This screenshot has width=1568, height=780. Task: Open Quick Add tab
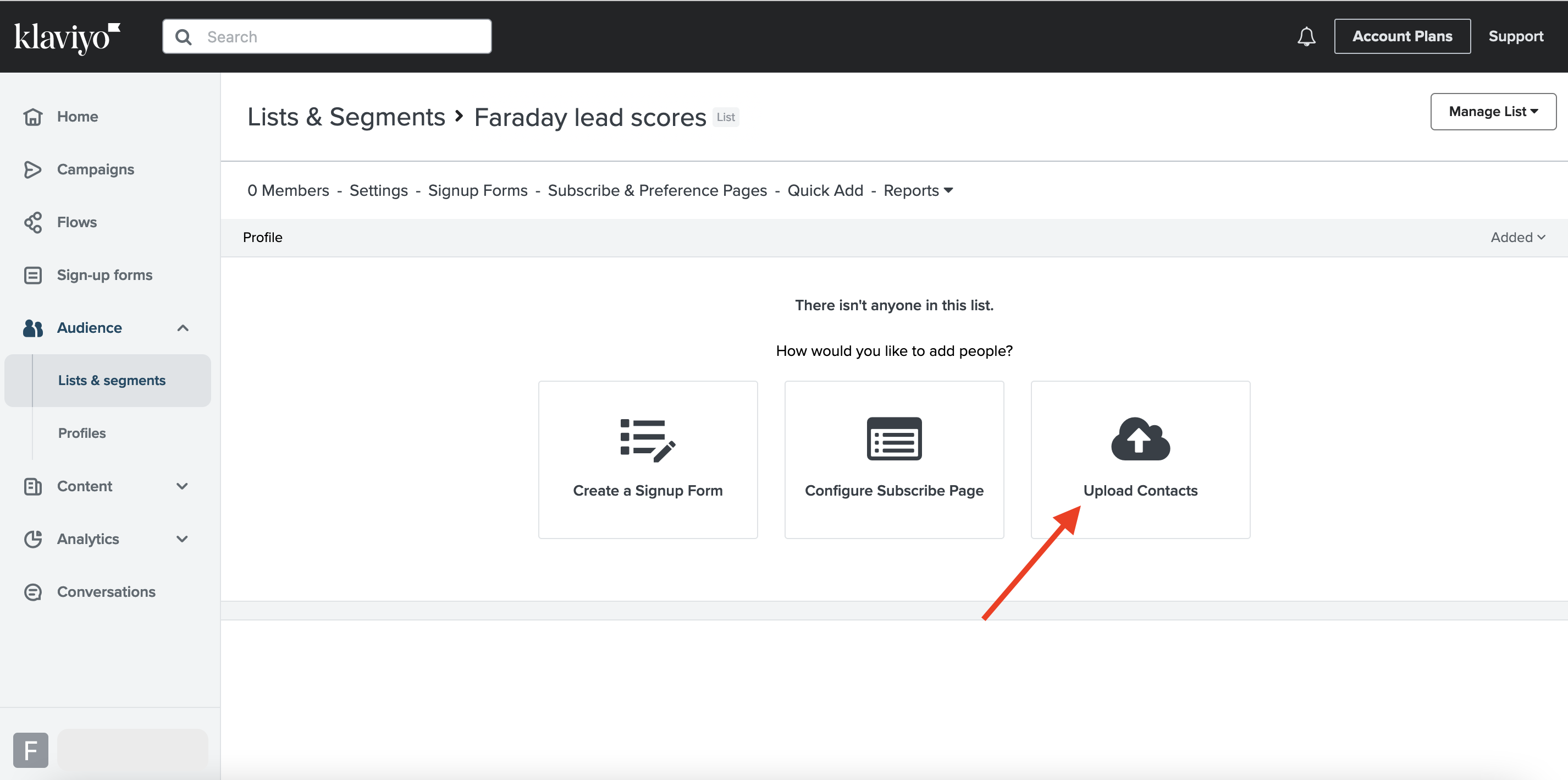pos(825,190)
